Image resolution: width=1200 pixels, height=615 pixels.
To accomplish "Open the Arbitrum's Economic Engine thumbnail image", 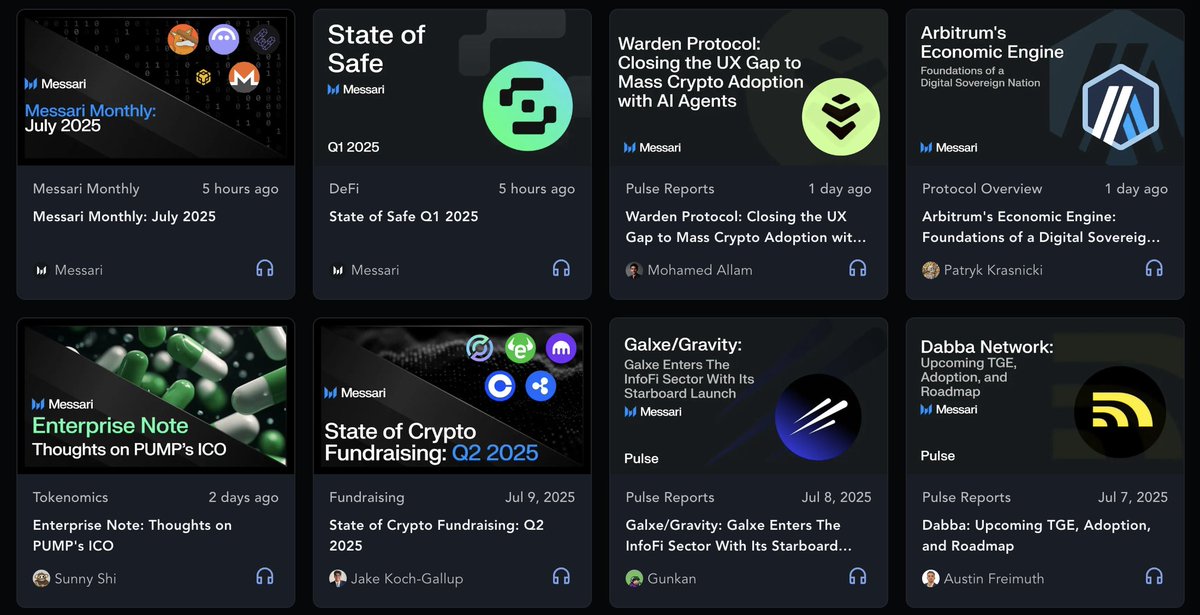I will [x=1044, y=88].
